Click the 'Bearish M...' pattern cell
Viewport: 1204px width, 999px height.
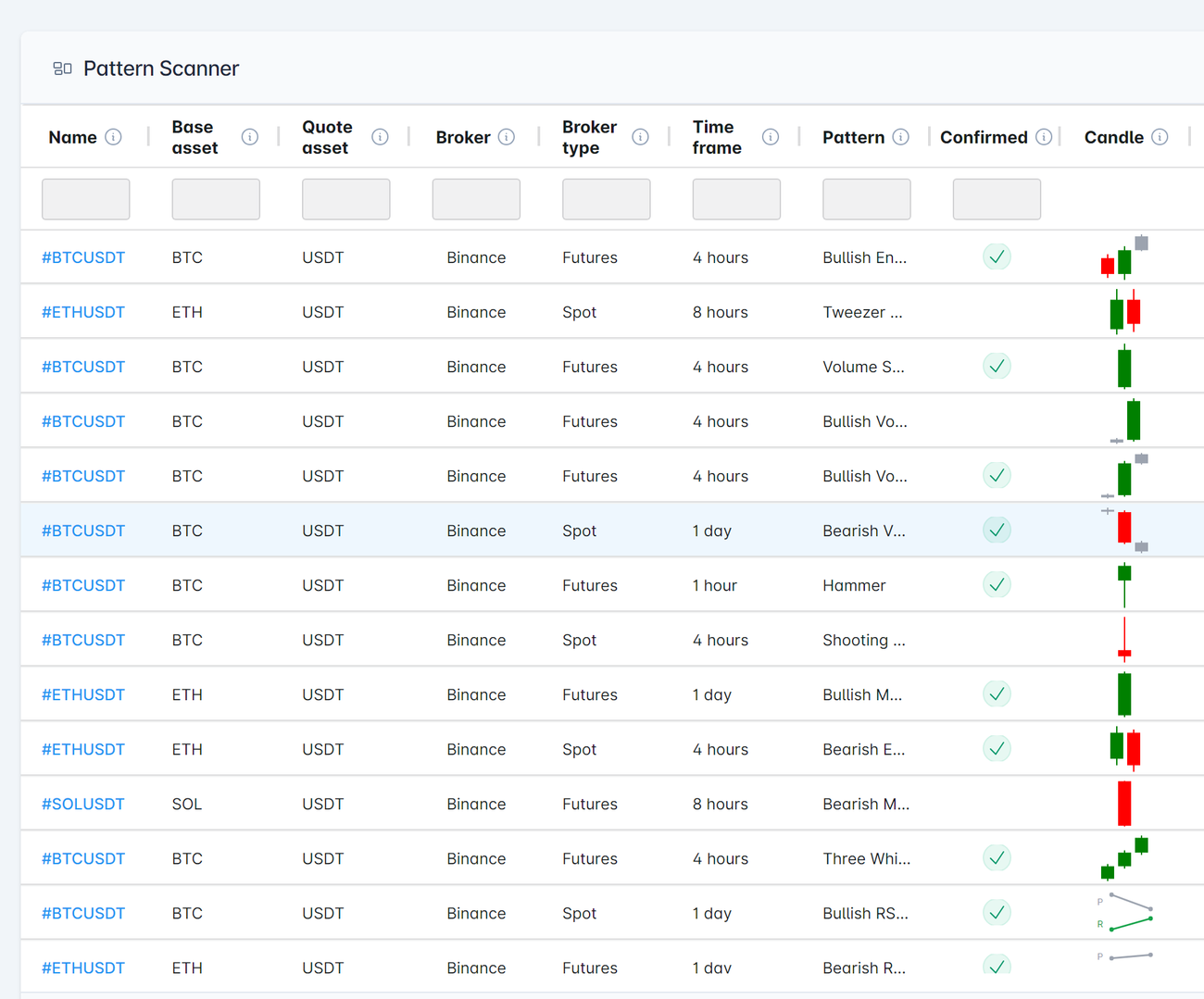866,804
